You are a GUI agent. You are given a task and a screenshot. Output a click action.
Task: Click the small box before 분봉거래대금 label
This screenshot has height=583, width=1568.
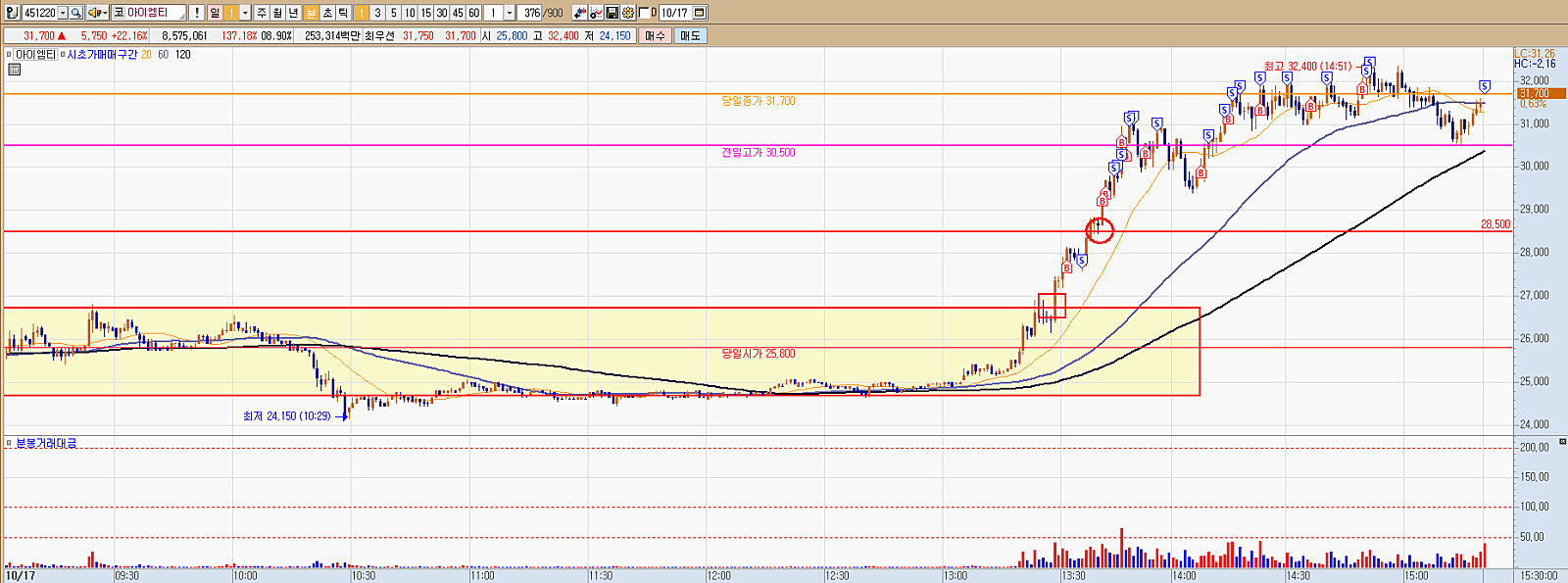pyautogui.click(x=9, y=444)
